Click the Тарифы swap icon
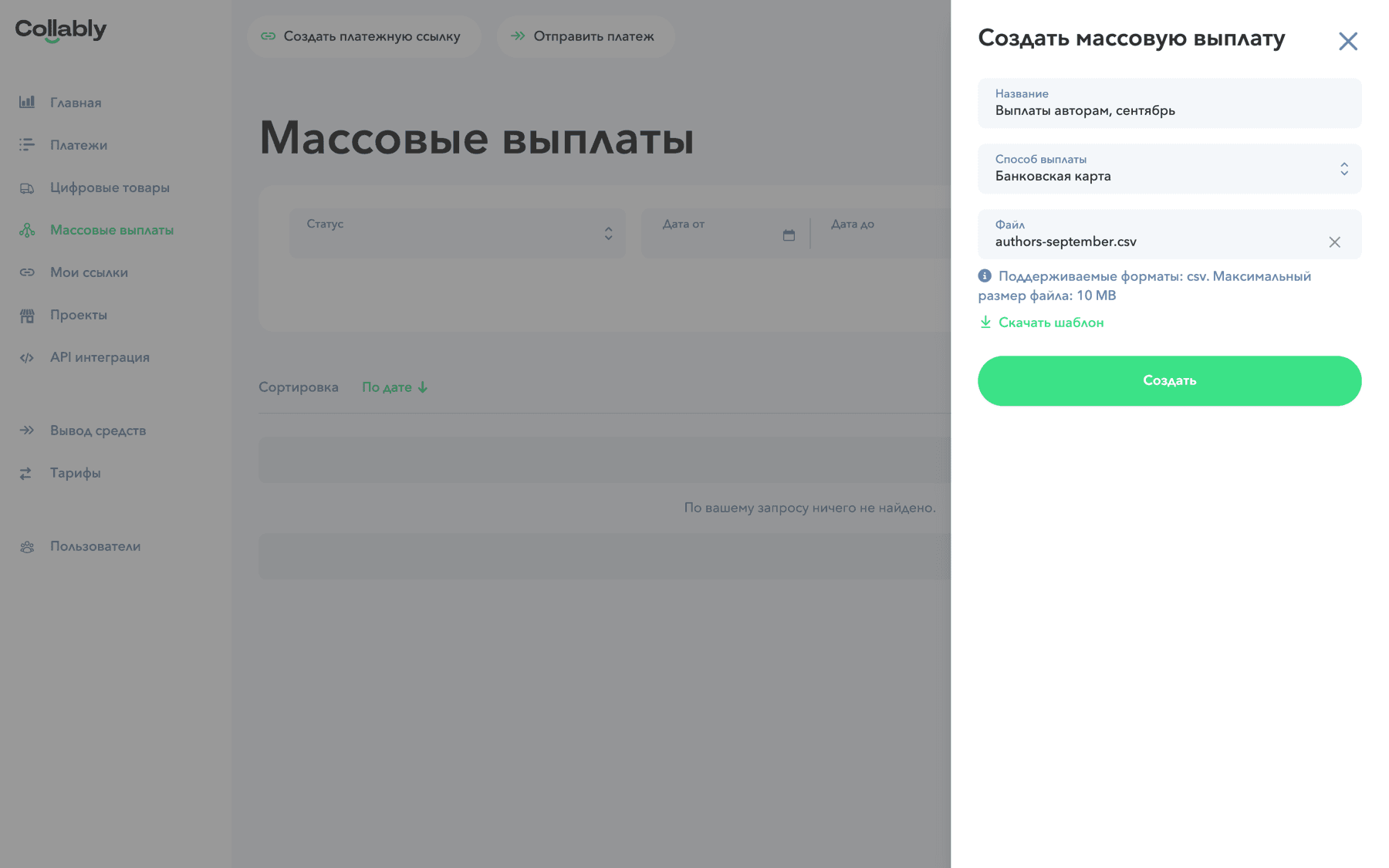 coord(27,473)
